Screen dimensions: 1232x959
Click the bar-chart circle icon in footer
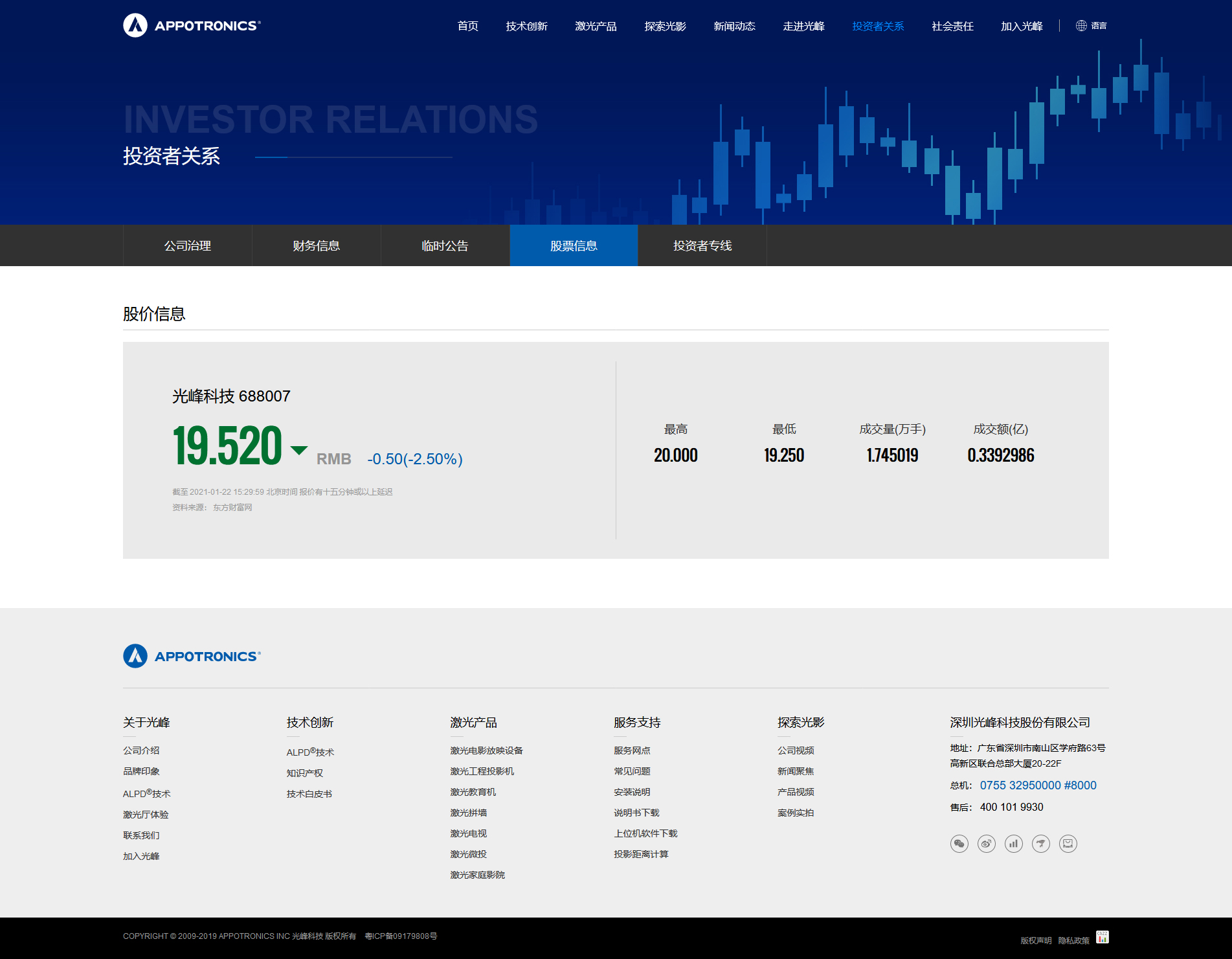click(x=1013, y=844)
